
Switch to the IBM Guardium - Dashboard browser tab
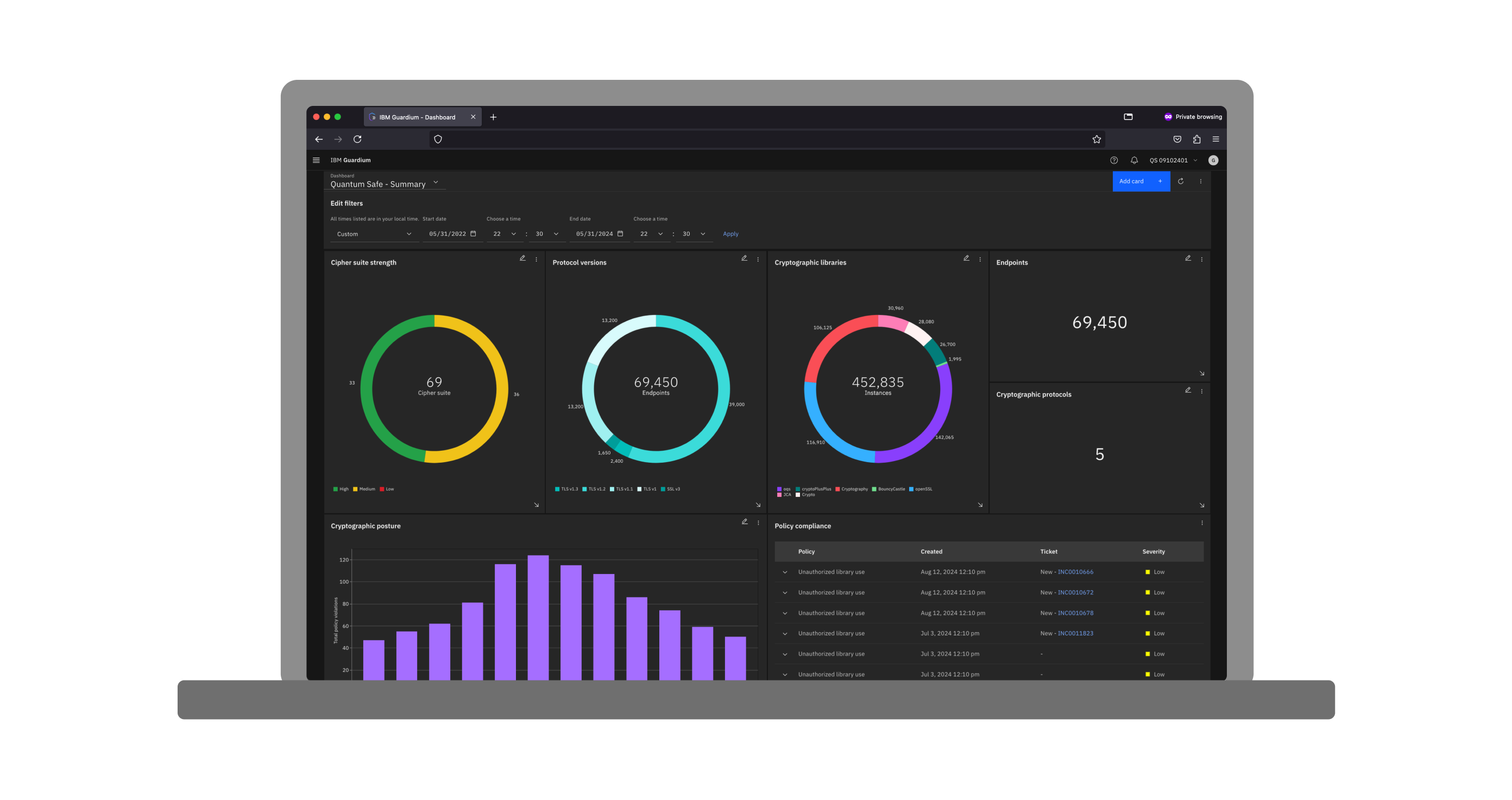[x=417, y=117]
